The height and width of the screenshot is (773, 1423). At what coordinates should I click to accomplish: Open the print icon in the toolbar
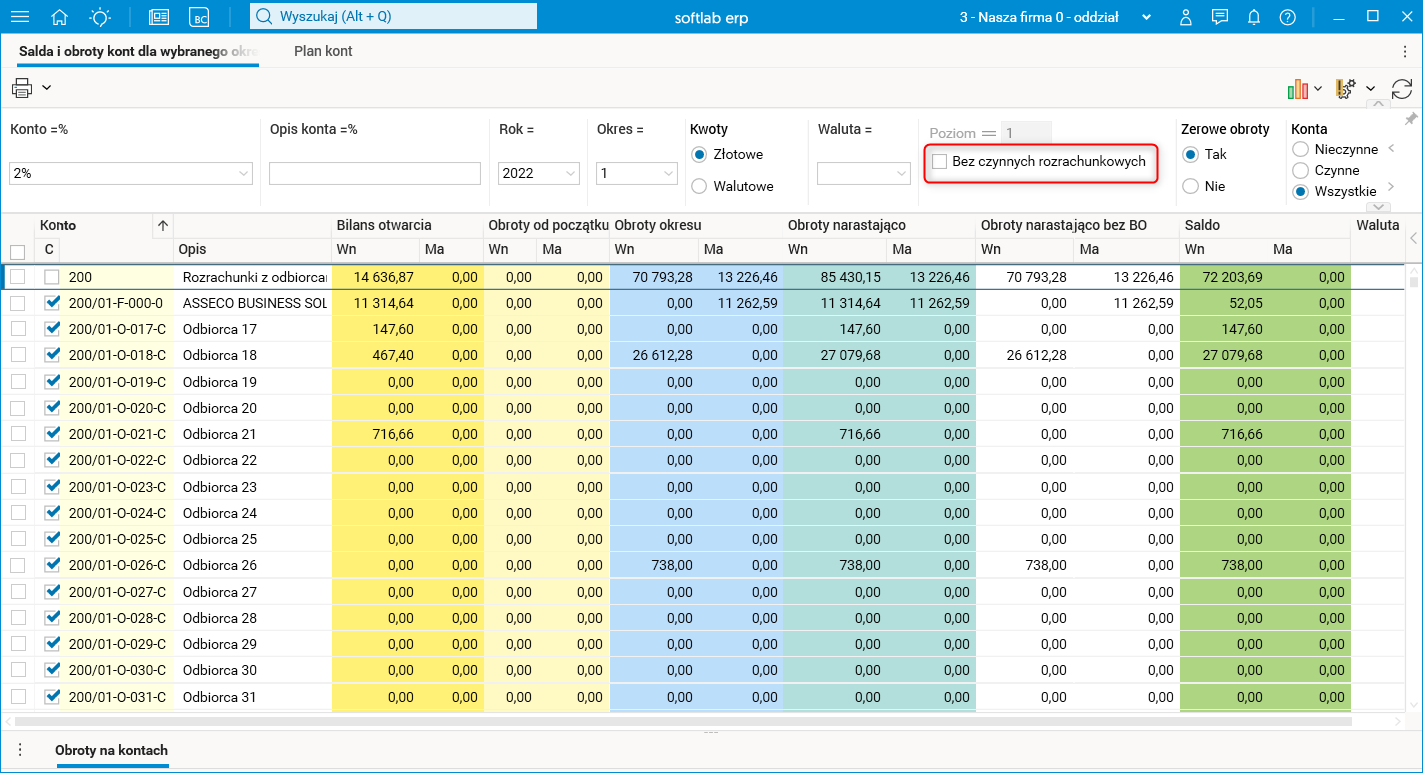pyautogui.click(x=22, y=88)
